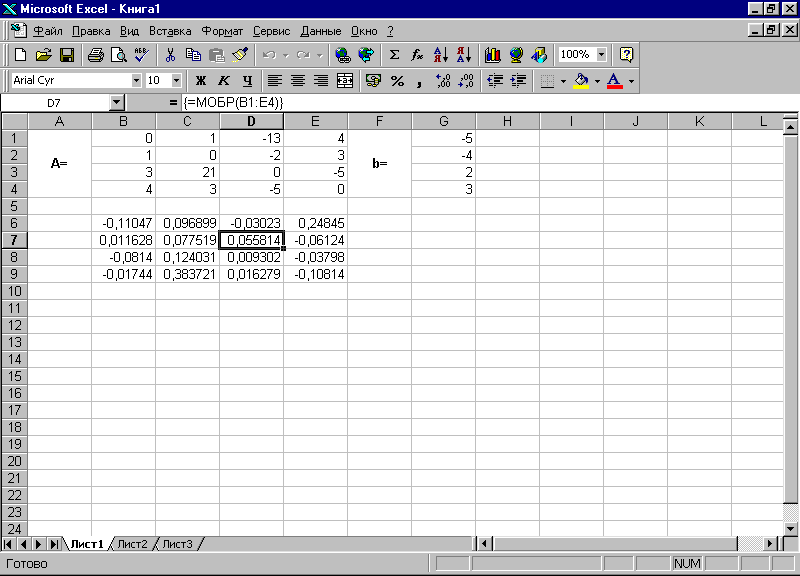Open the Office Assistant help icon
Viewport: 800px width, 576px height.
627,55
